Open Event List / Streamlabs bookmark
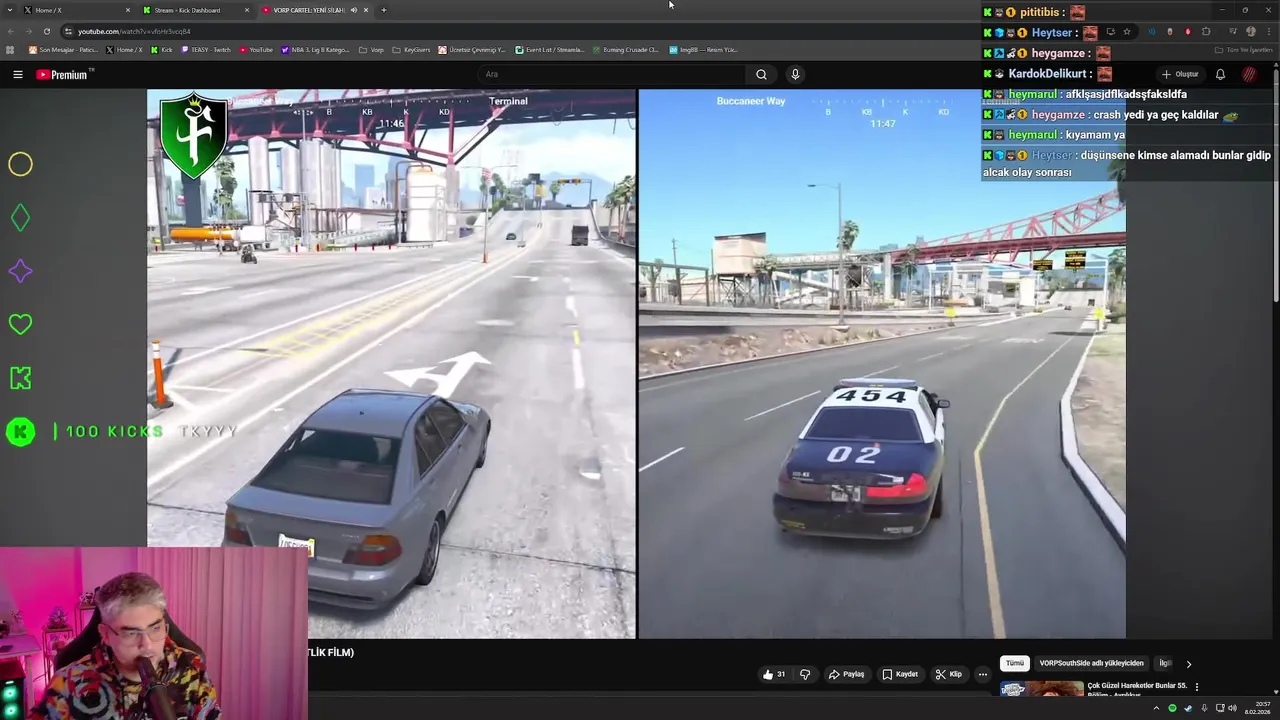Viewport: 1280px width, 720px height. [x=550, y=49]
